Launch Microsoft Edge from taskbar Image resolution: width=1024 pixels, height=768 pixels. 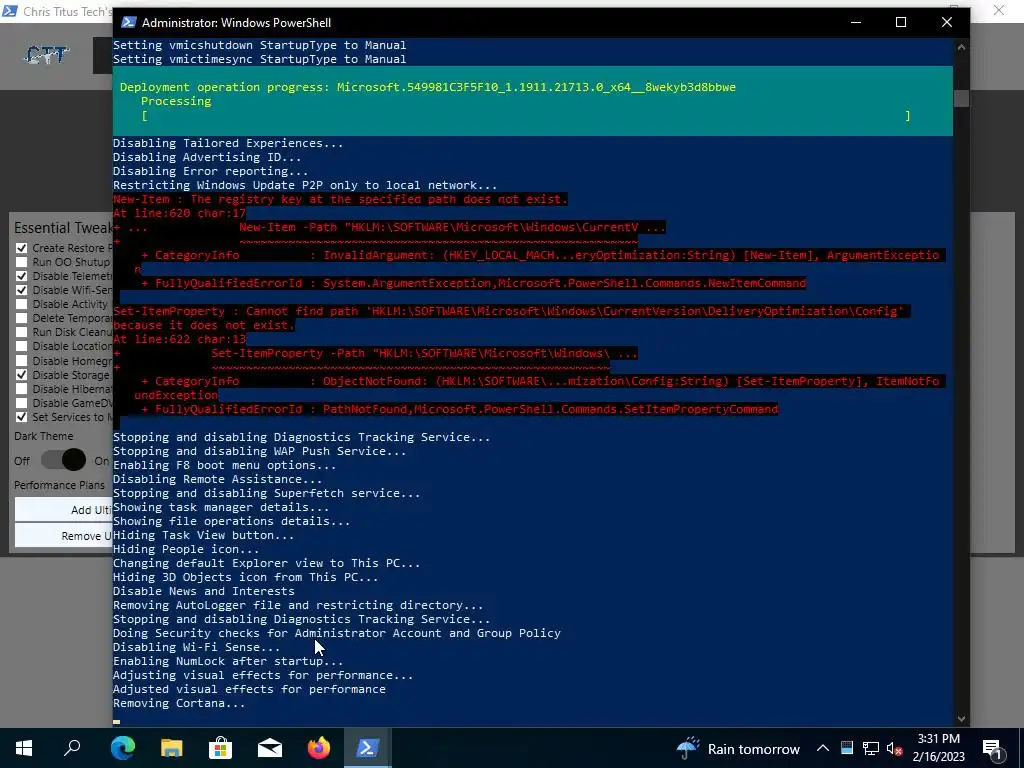[122, 748]
